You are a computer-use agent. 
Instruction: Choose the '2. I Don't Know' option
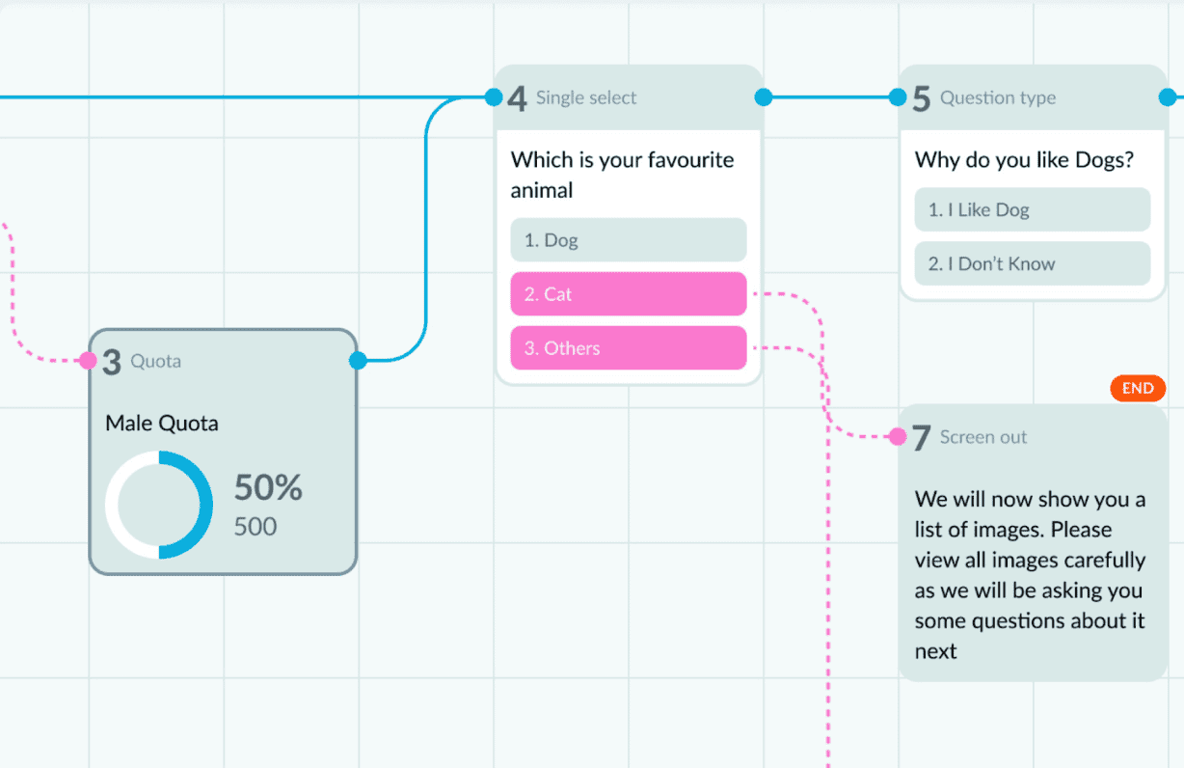1032,264
